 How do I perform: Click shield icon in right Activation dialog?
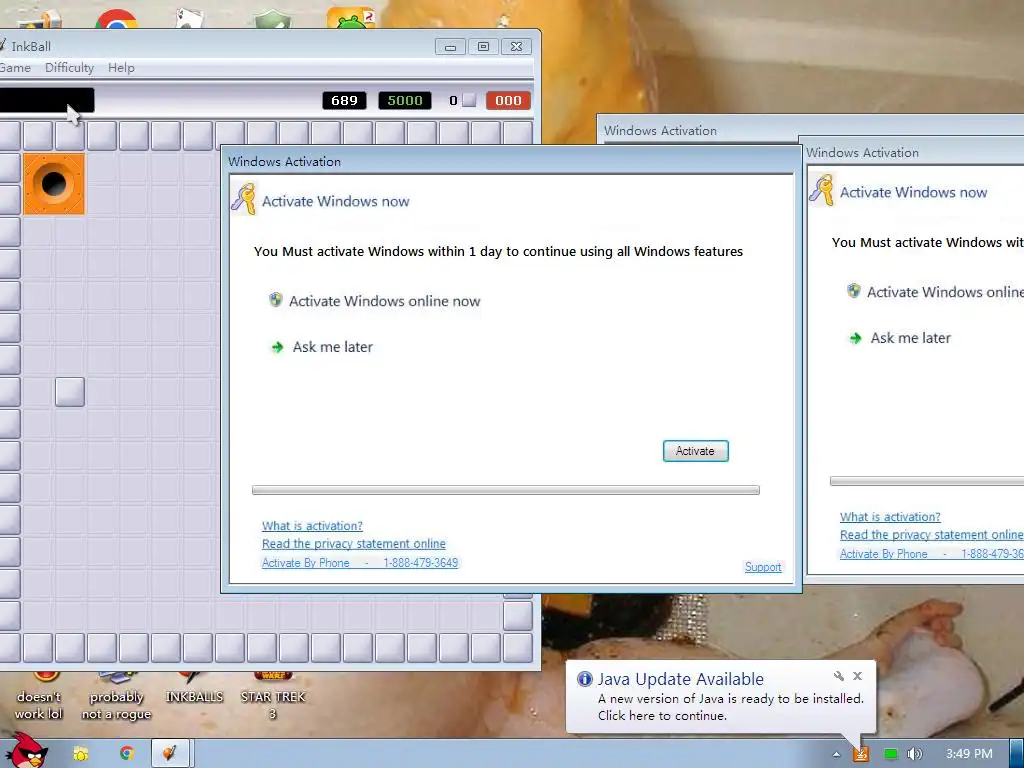pos(854,291)
